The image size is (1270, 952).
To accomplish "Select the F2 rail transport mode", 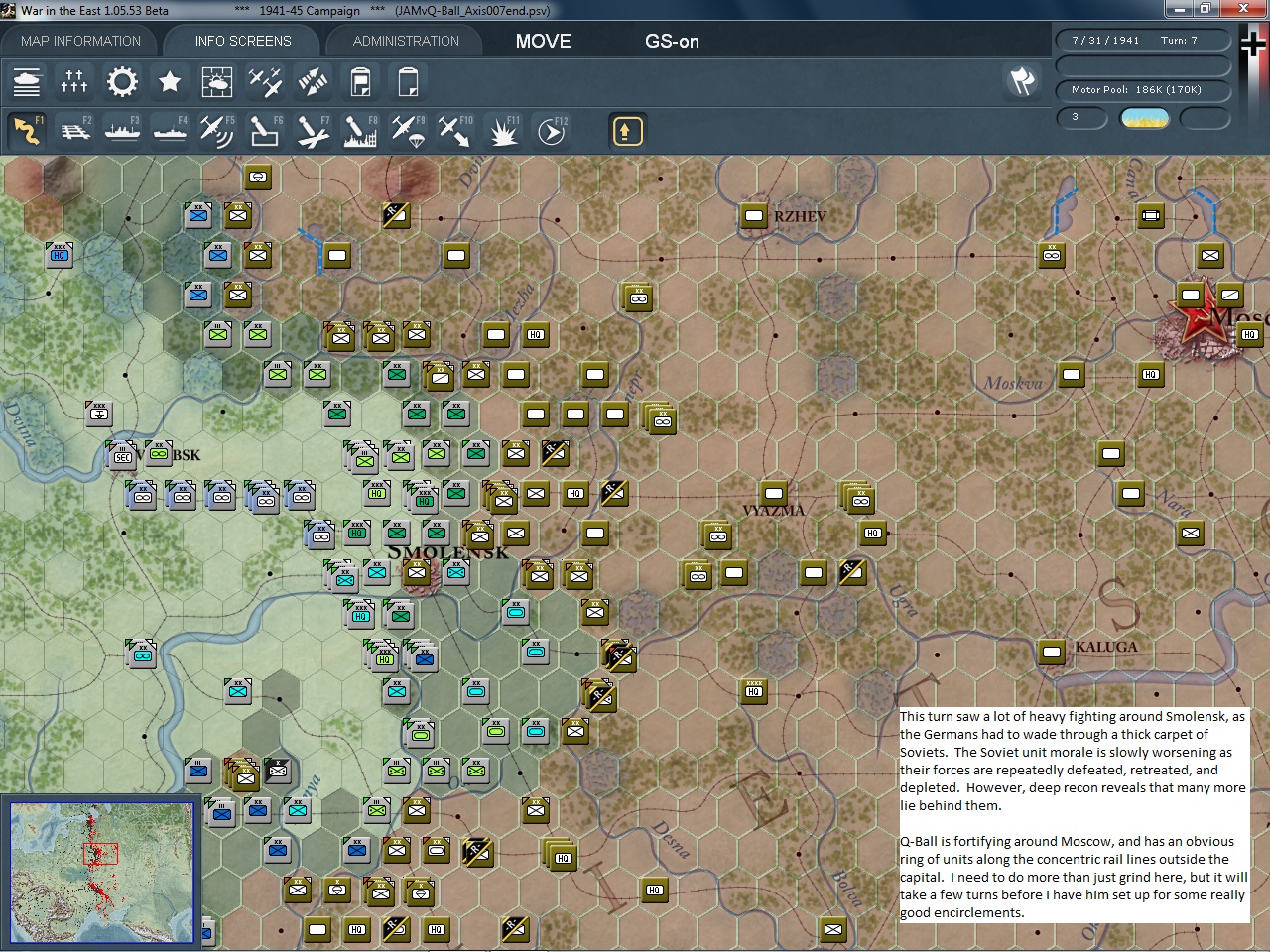I will tap(74, 131).
